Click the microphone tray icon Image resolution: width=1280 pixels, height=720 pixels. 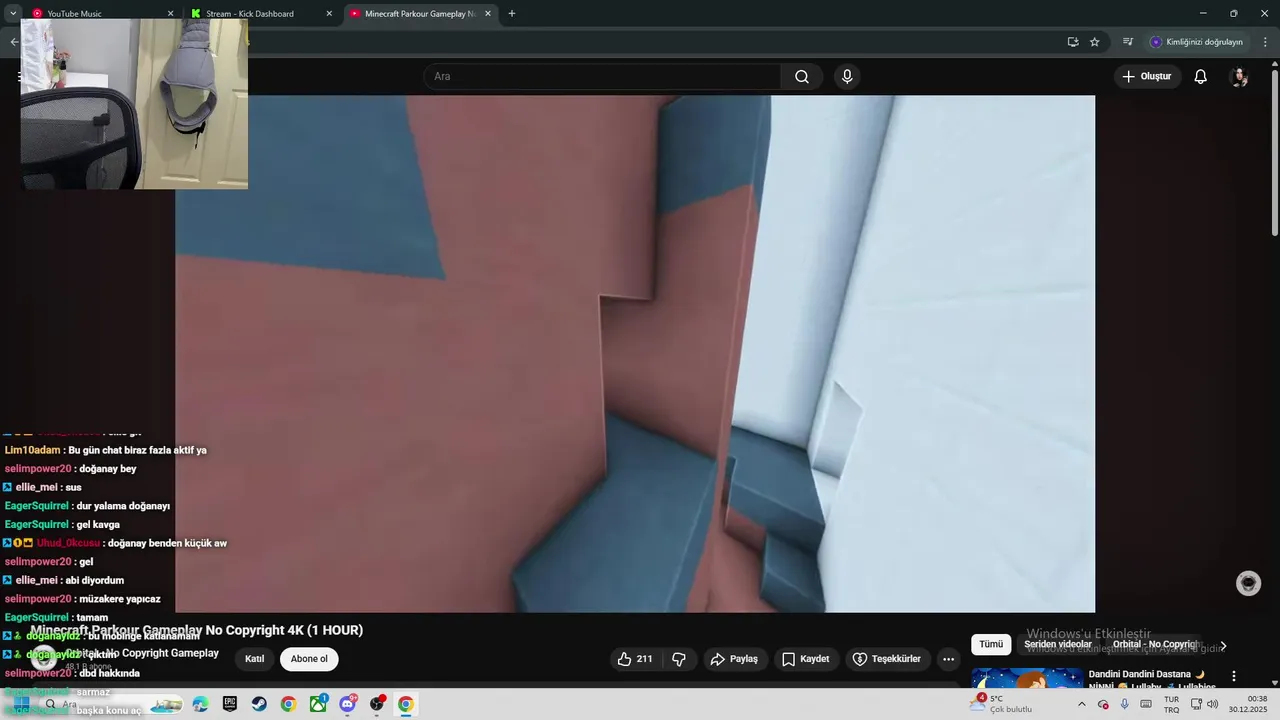coord(1125,704)
